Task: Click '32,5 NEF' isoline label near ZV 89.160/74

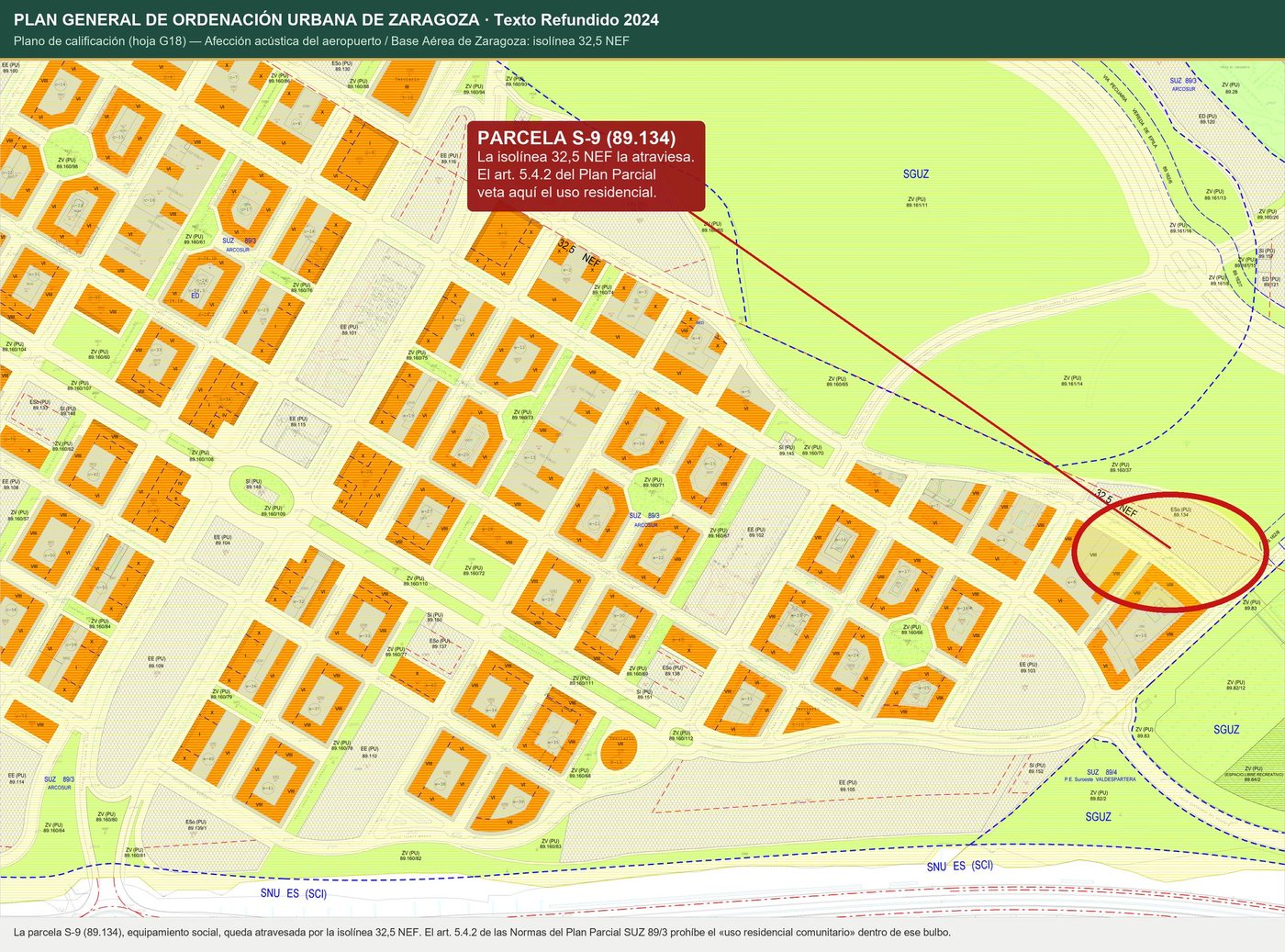Action: pos(578,254)
